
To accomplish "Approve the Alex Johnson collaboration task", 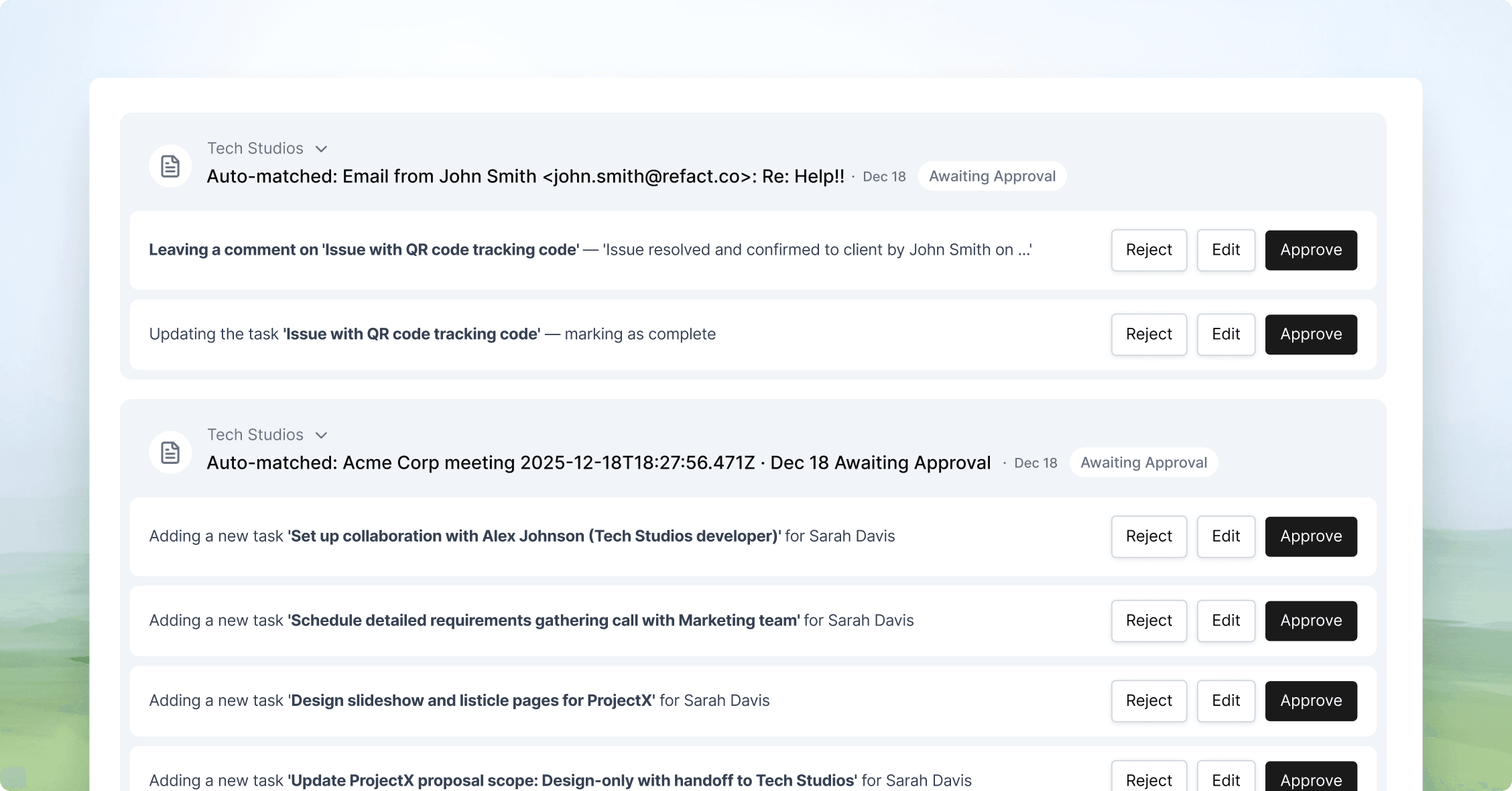I will point(1310,536).
